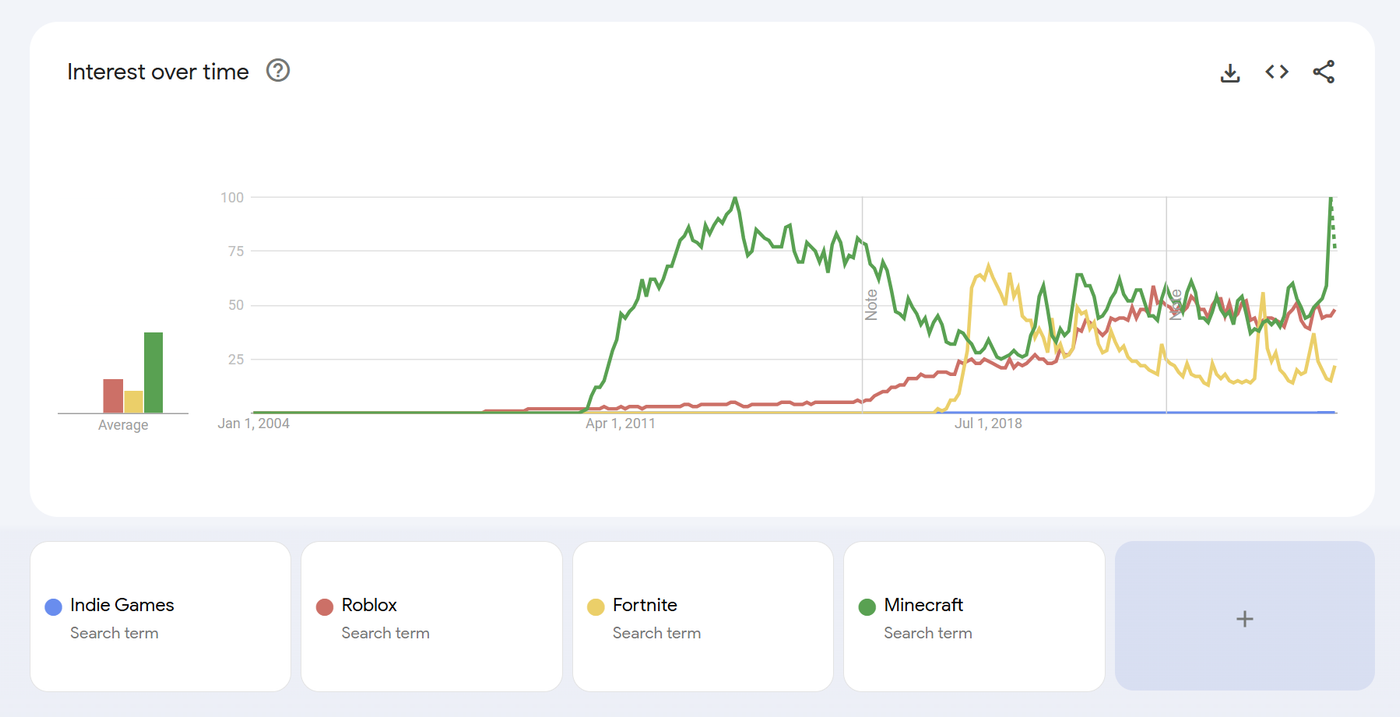The image size is (1400, 717).
Task: Open the help icon beside Interest over time
Action: click(x=278, y=71)
